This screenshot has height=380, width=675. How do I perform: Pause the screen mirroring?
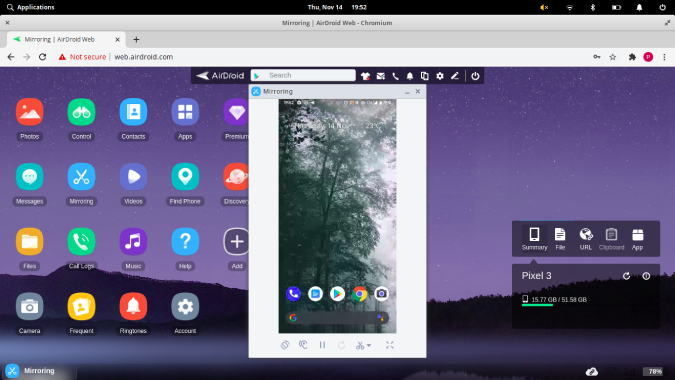point(322,345)
